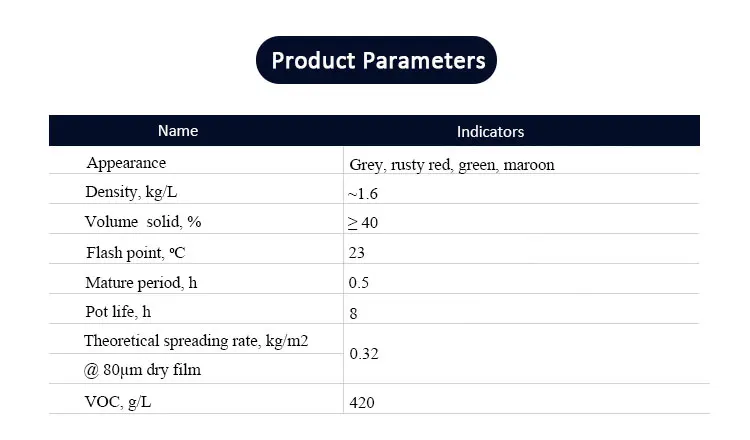Screen dimensions: 750x440
Task: Click the 'Grey, rusty red, green, maroon' value
Action: (452, 165)
